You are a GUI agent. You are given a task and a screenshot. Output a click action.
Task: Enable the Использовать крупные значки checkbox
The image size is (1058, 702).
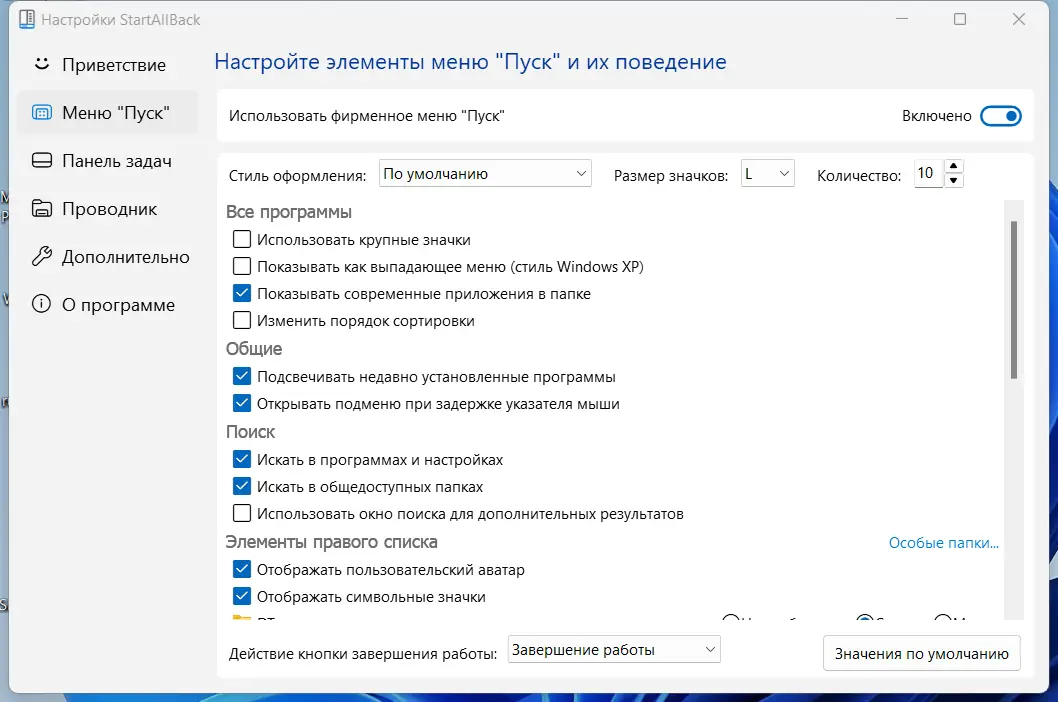tap(241, 240)
